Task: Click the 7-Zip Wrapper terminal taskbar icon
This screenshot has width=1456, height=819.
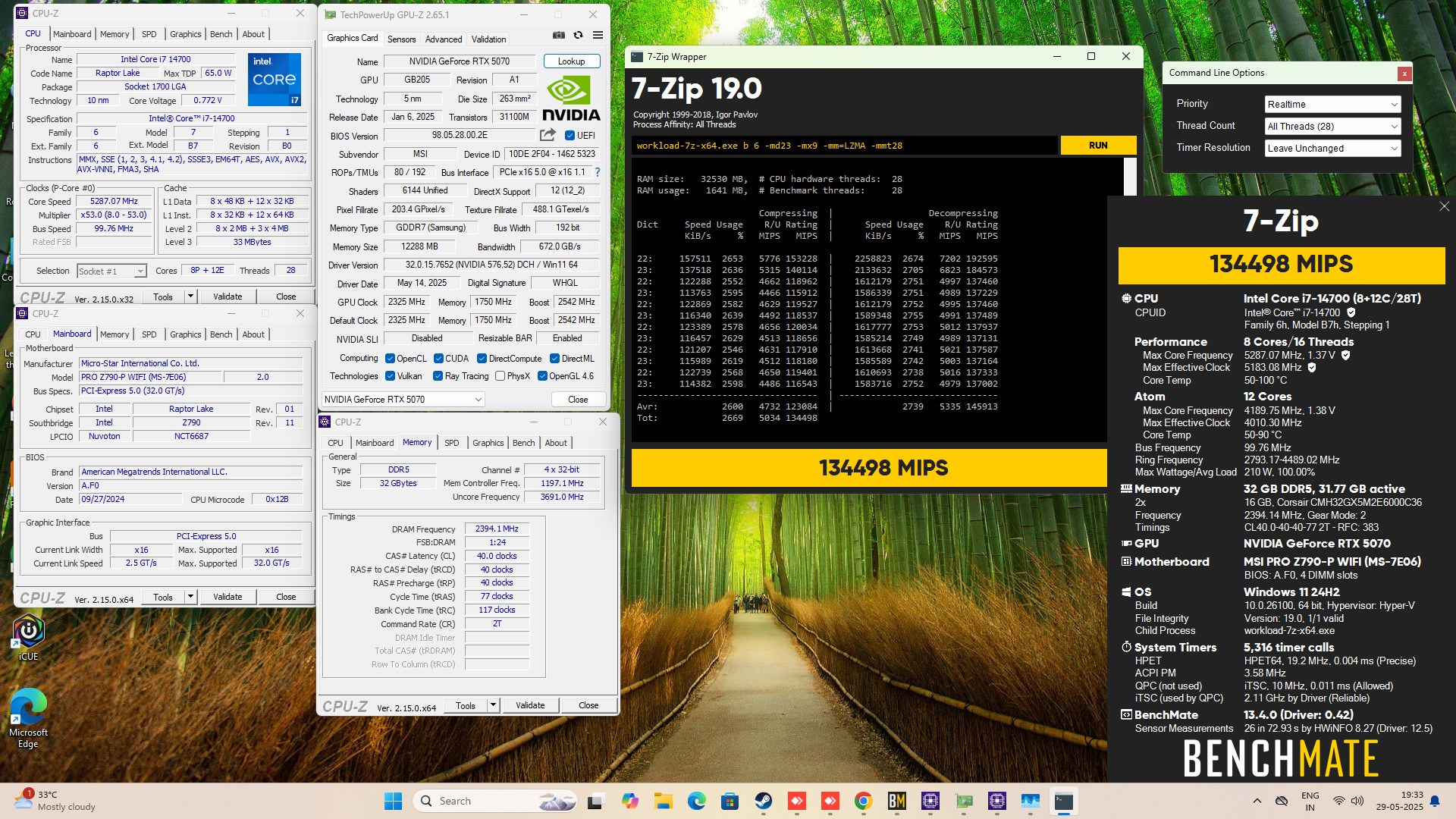Action: 1064,801
